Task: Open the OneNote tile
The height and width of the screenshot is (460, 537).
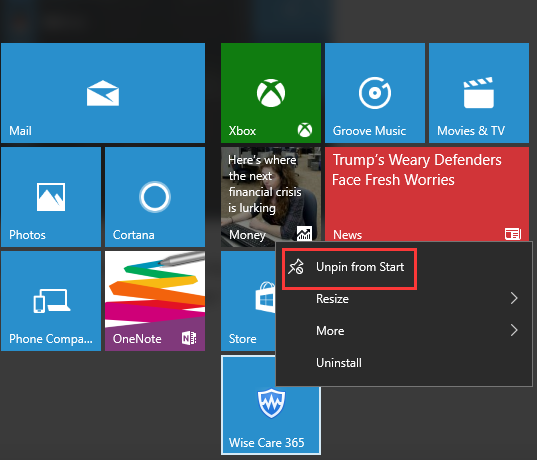Action: (155, 301)
